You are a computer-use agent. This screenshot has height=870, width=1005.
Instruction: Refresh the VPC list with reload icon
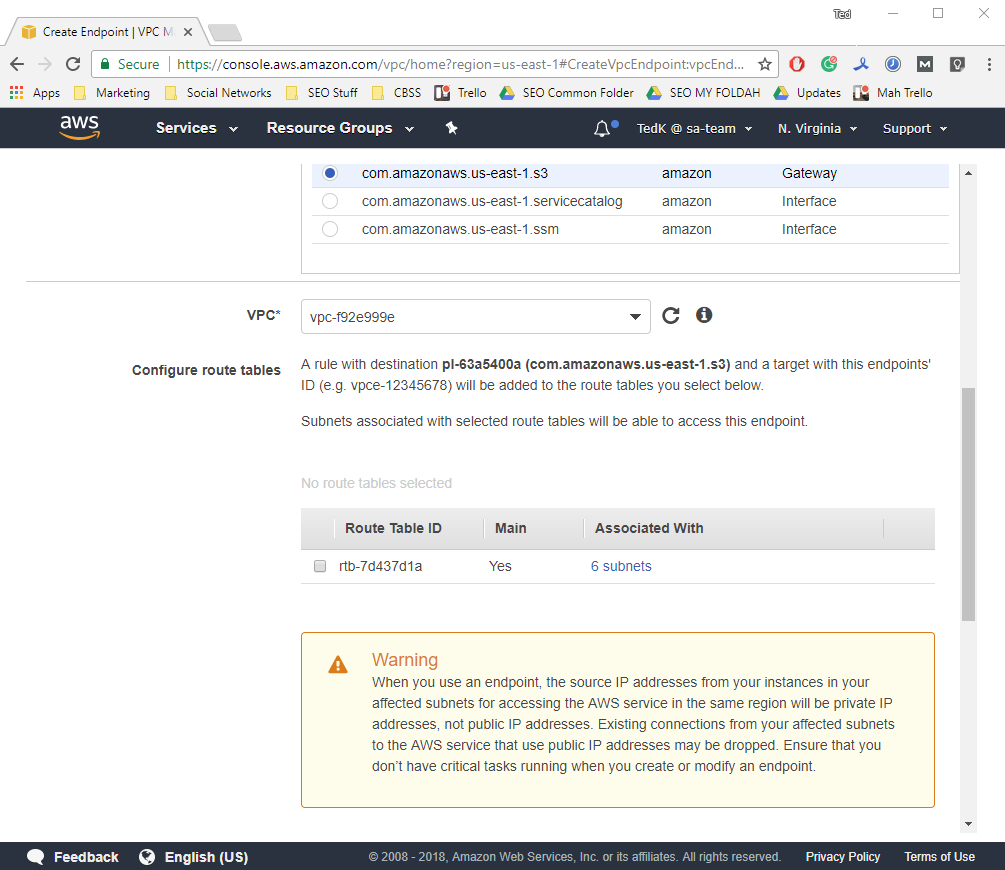click(671, 316)
